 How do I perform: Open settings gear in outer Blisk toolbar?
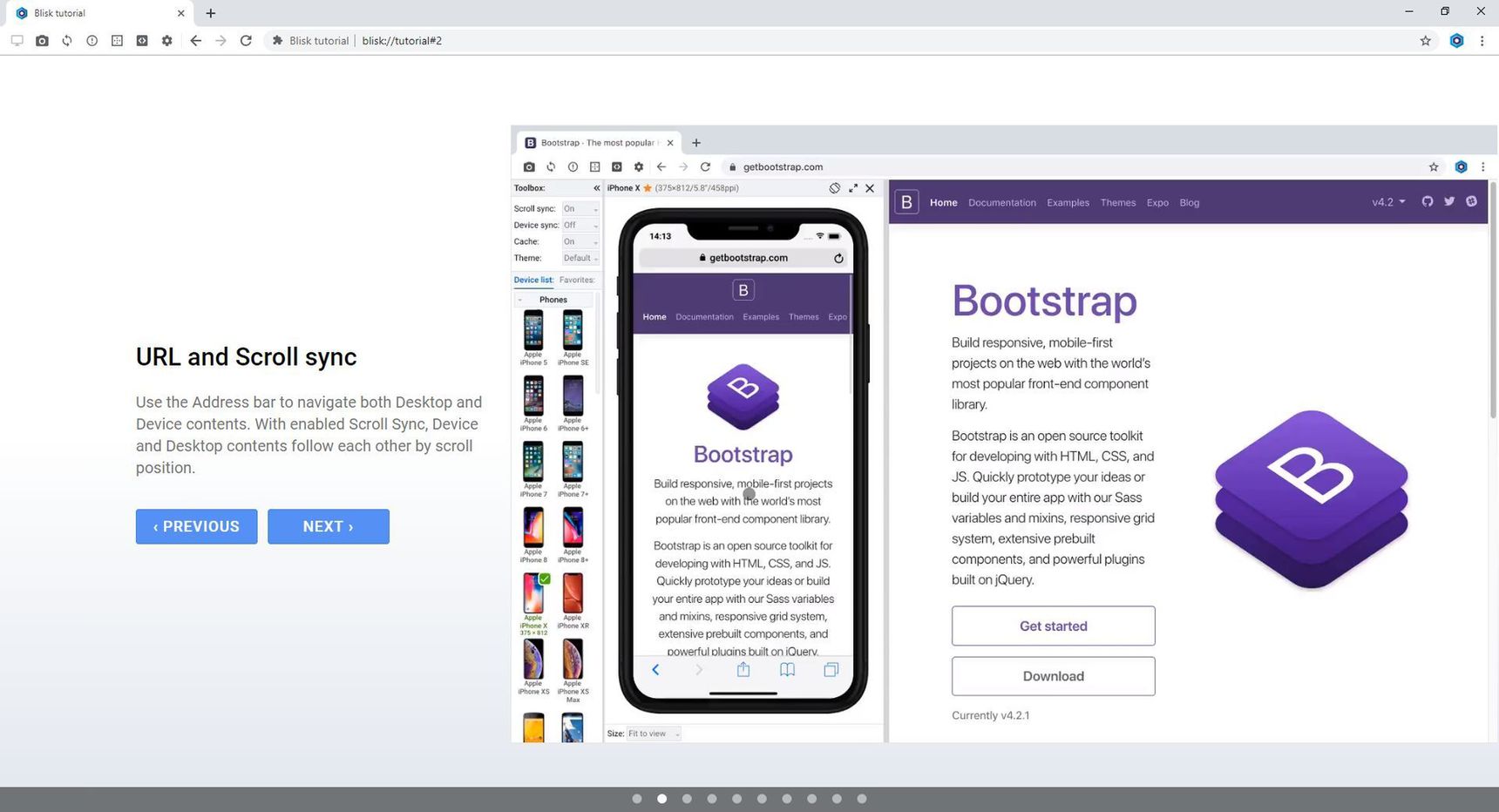tap(167, 41)
